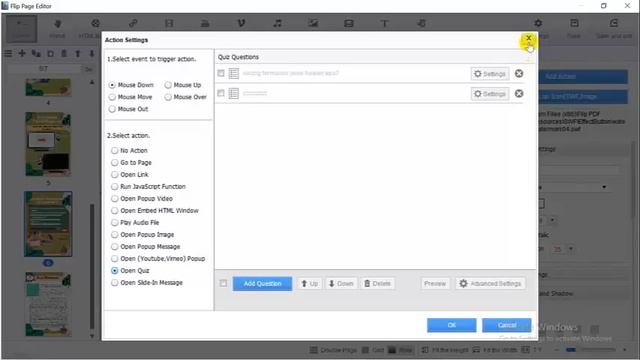Click the up arrow icon above thumbnails
The width and height of the screenshot is (640, 360).
pos(78,53)
